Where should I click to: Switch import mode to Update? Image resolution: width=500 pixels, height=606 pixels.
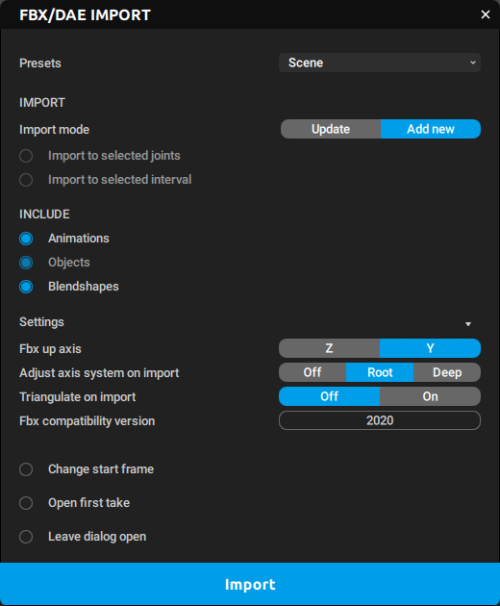pos(330,129)
